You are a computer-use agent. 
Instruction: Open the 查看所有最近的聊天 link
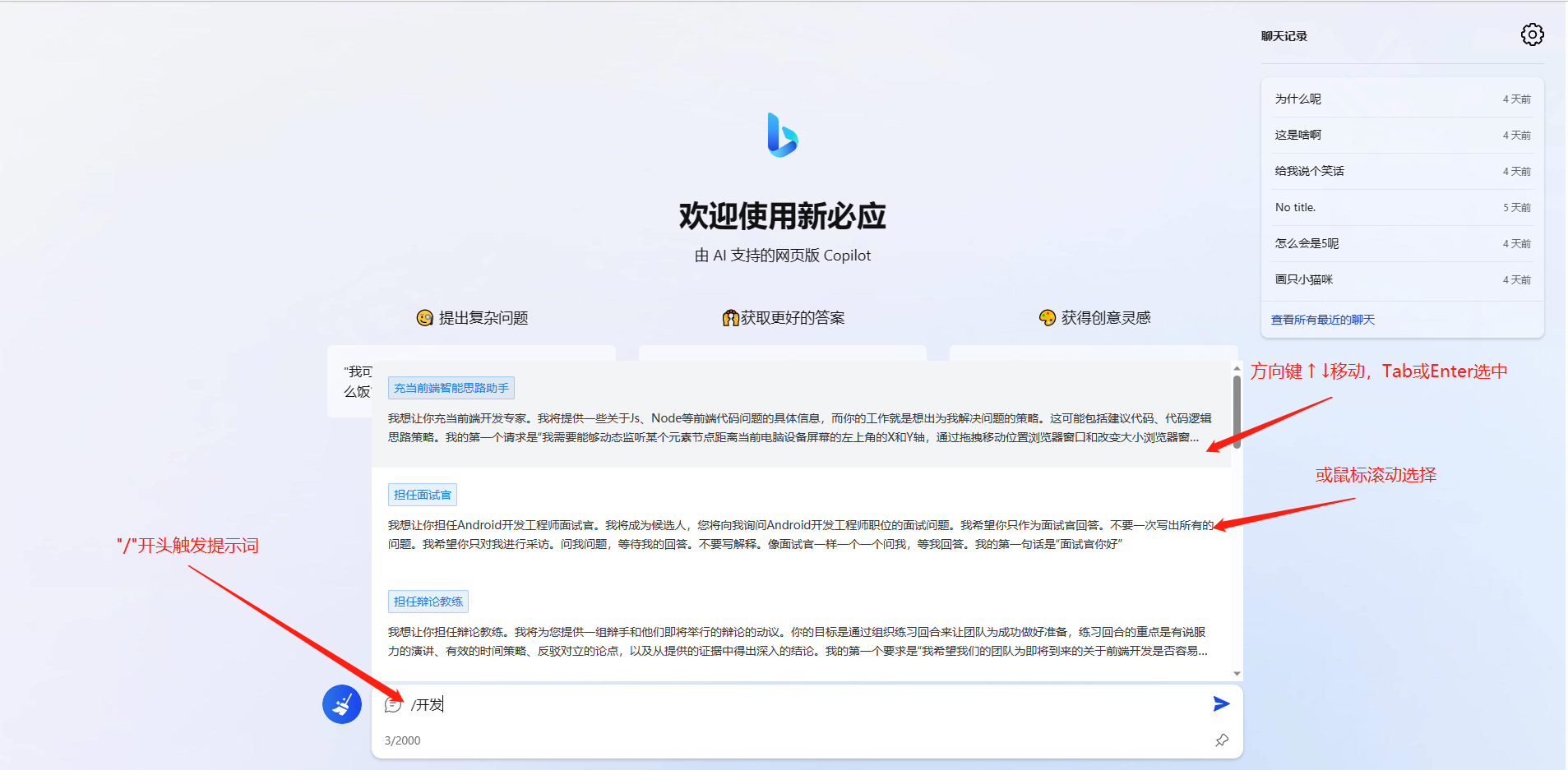pyautogui.click(x=1323, y=319)
